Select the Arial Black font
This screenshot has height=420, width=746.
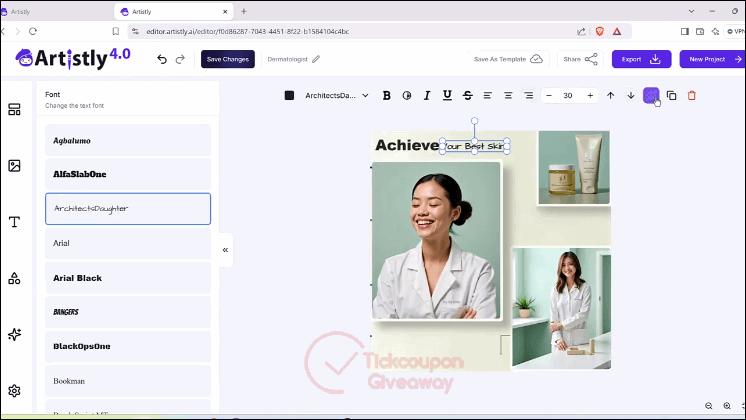coord(128,278)
